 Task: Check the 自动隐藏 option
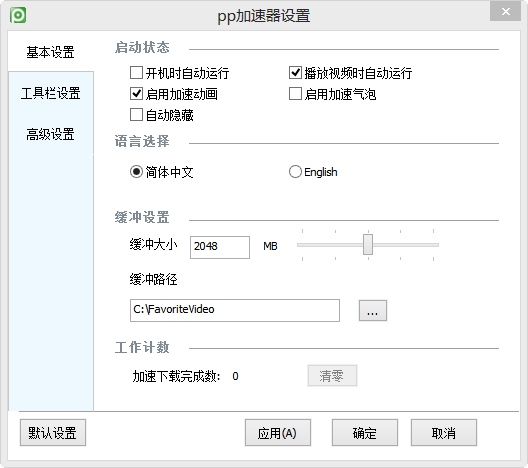136,115
